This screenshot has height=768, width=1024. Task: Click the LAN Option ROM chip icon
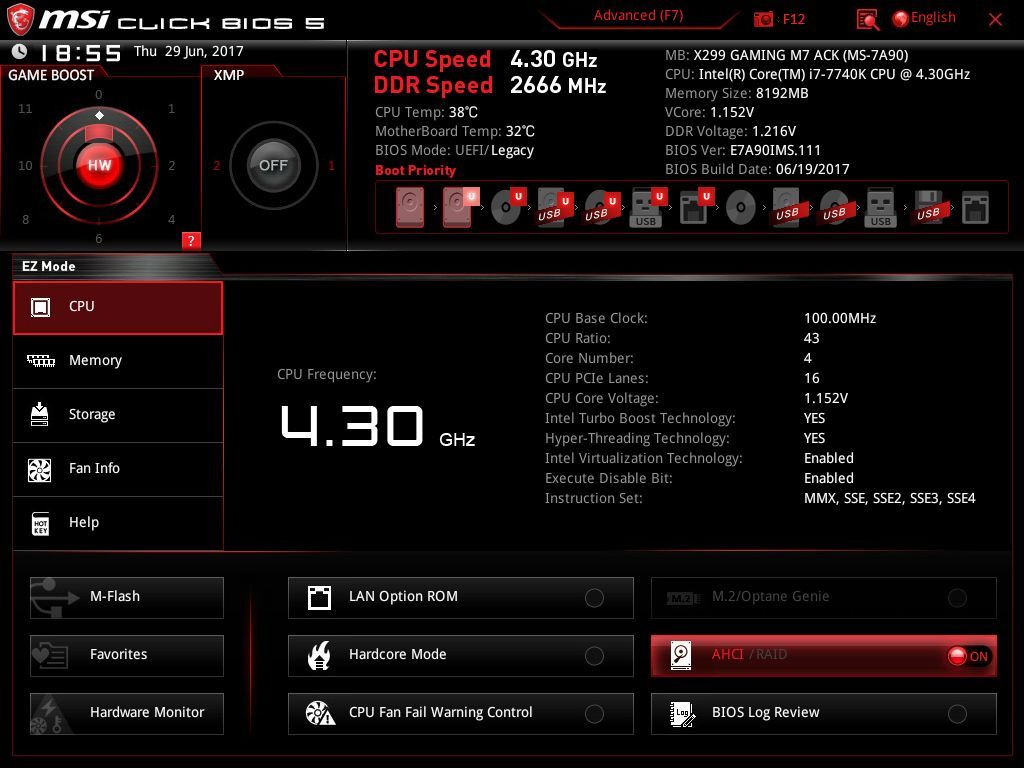pyautogui.click(x=319, y=598)
